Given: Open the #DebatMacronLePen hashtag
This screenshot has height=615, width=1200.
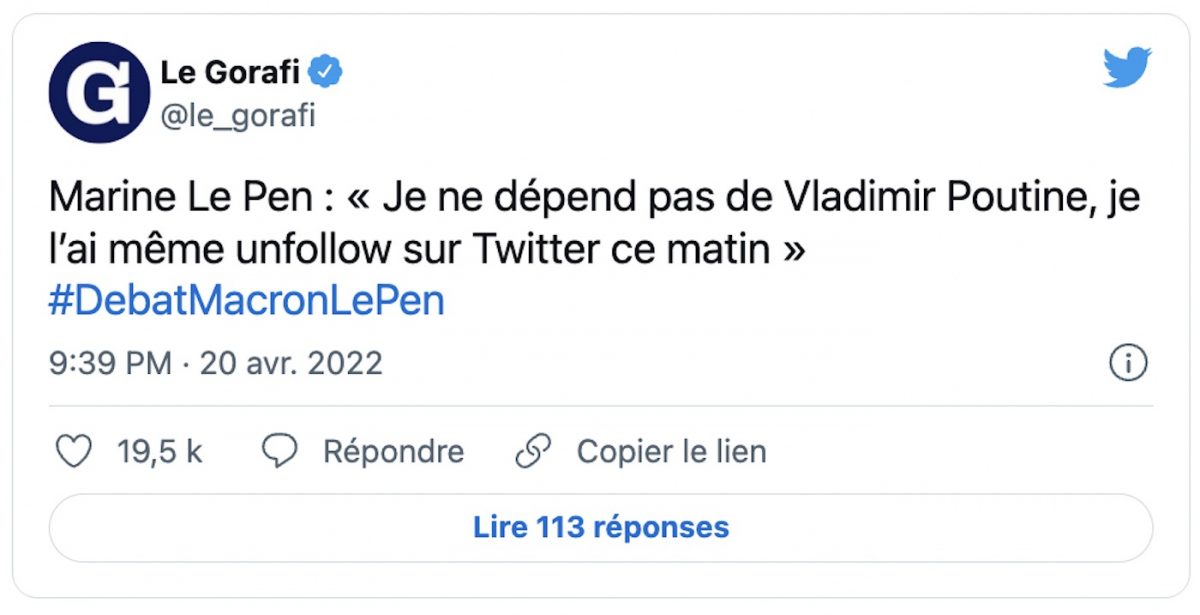Looking at the screenshot, I should click(246, 300).
